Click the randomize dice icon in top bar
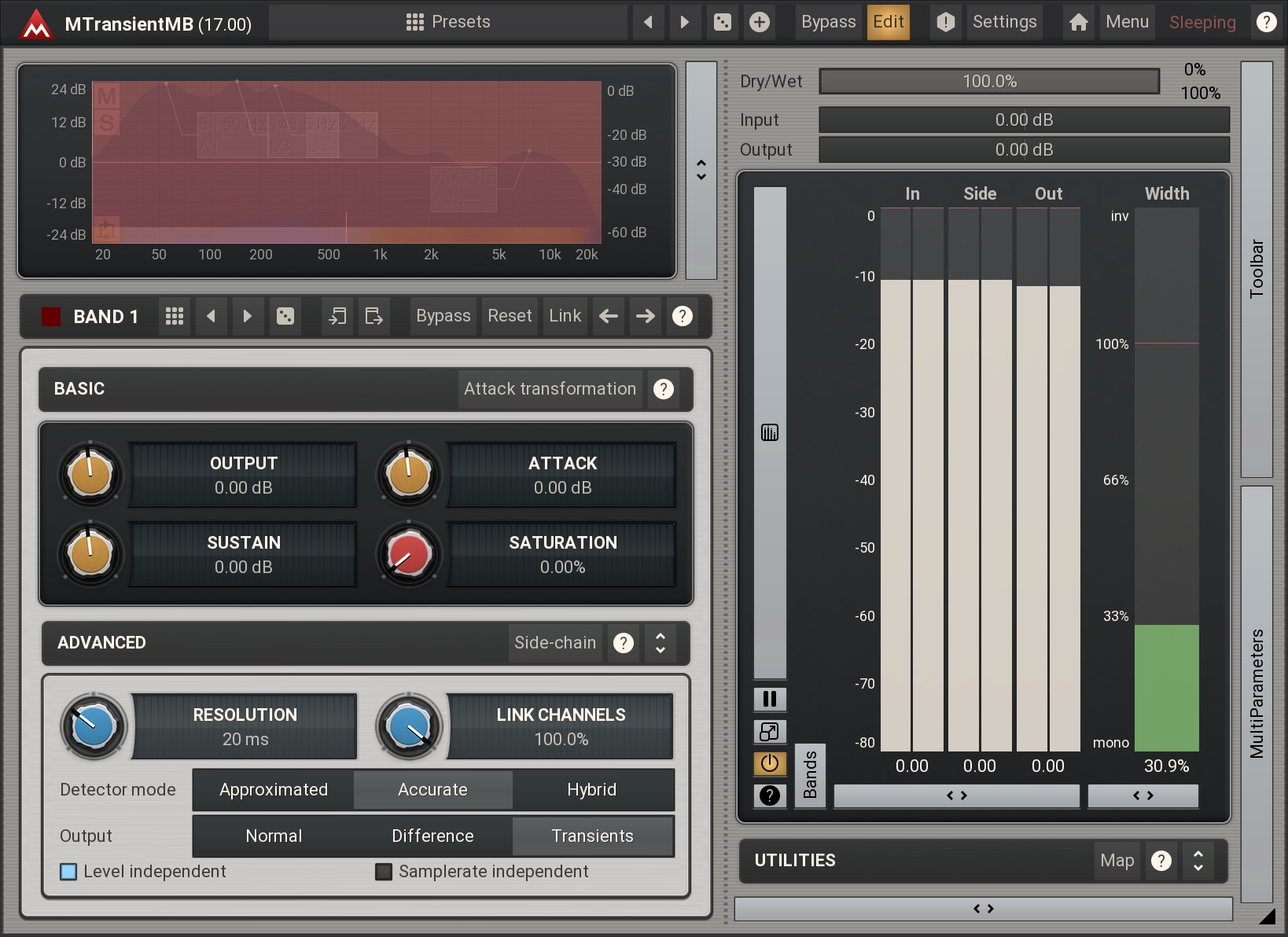The height and width of the screenshot is (937, 1288). [x=722, y=22]
